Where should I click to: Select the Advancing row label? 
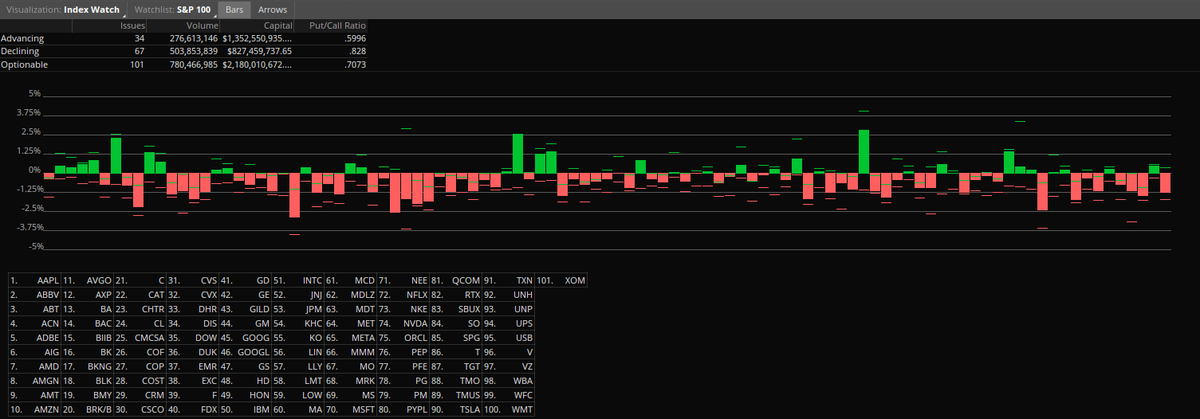tap(23, 37)
